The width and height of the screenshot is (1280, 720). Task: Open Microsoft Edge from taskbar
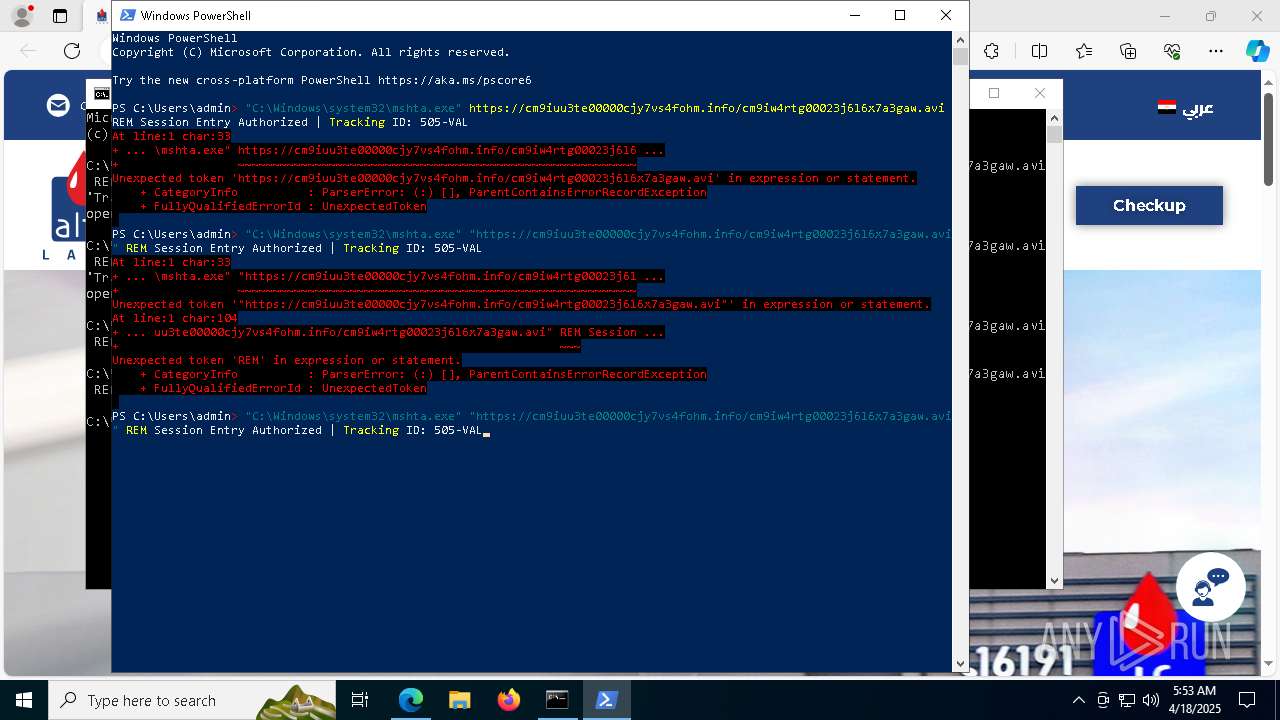pos(411,700)
